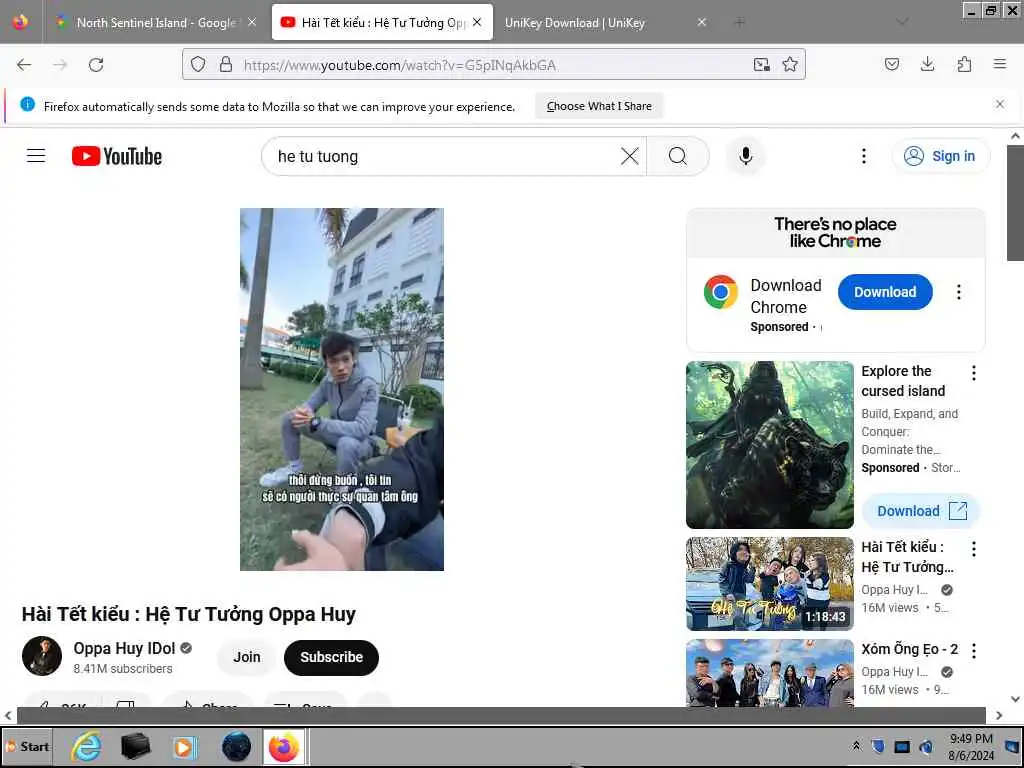This screenshot has width=1024, height=768.
Task: Close the North Sentinel Island tab
Action: (252, 22)
